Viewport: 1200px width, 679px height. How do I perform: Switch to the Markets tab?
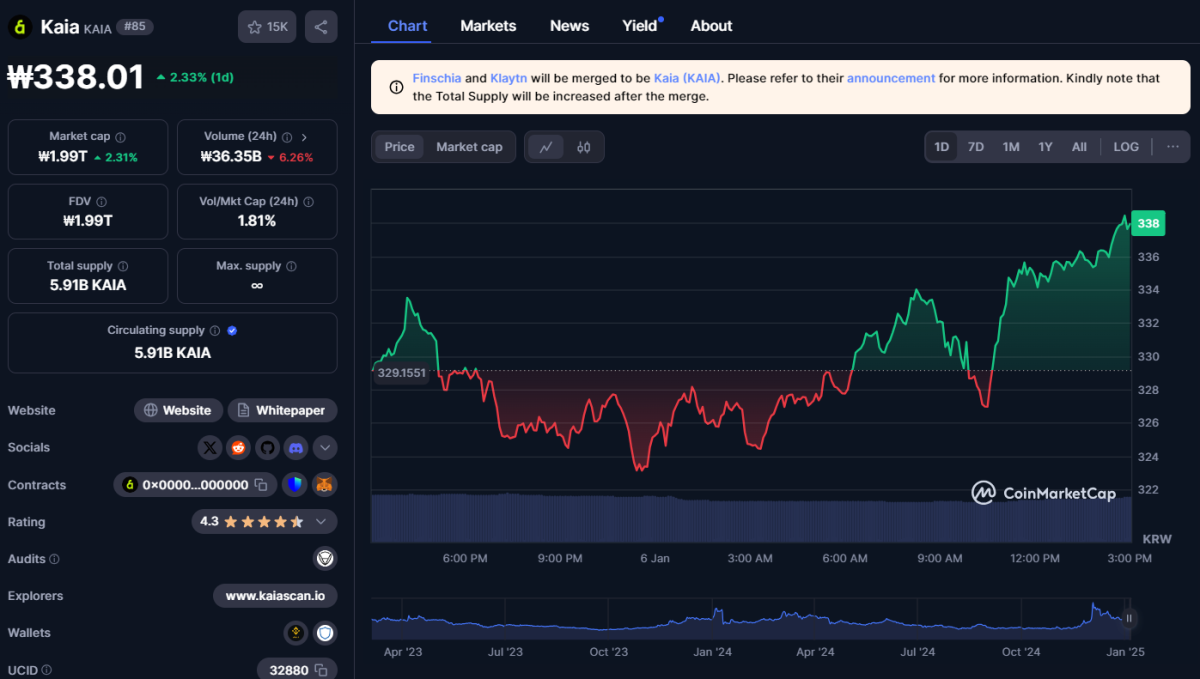tap(488, 26)
